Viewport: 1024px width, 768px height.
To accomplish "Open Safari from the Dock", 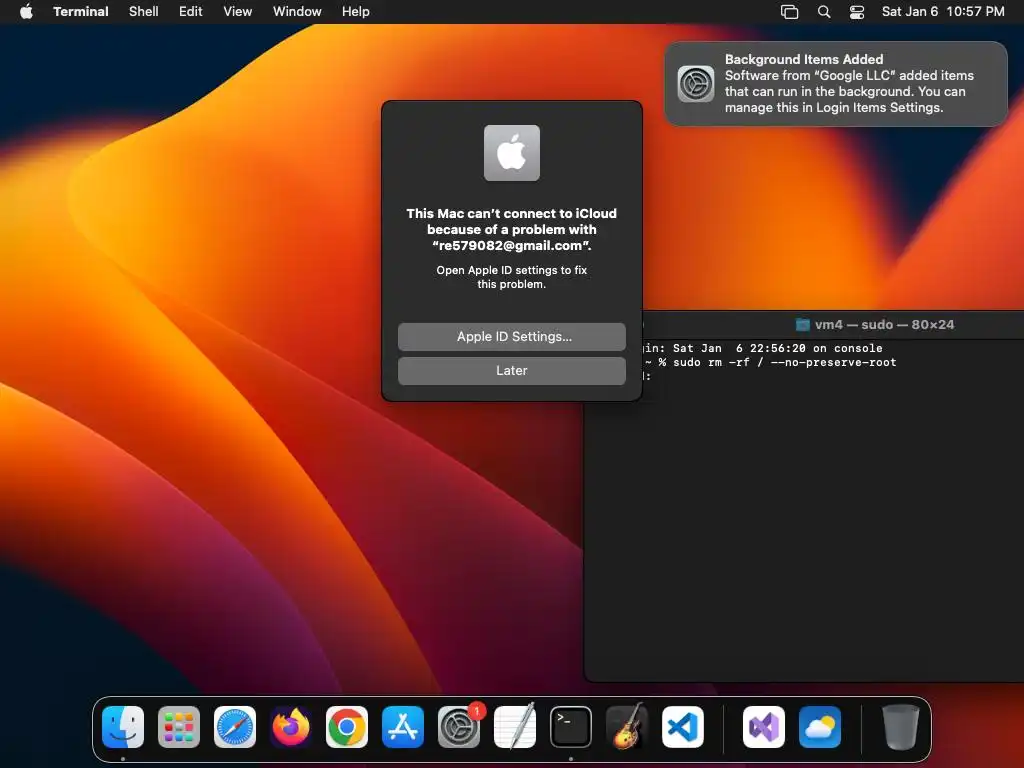I will (x=235, y=727).
